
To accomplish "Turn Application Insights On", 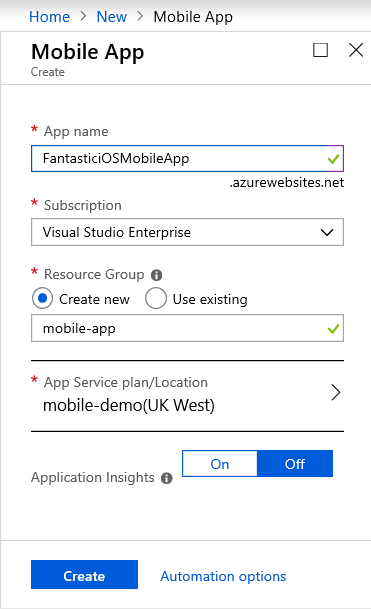I will 220,464.
